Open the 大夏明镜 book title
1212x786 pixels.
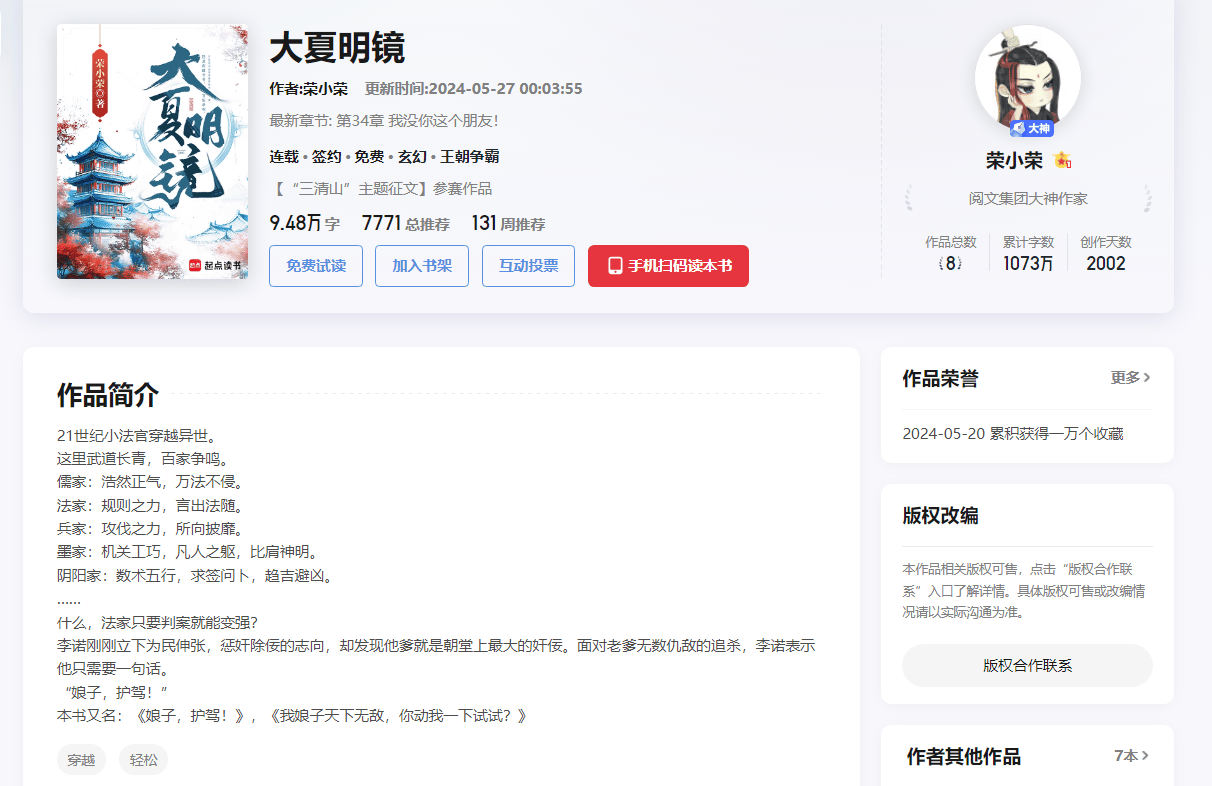pyautogui.click(x=337, y=48)
